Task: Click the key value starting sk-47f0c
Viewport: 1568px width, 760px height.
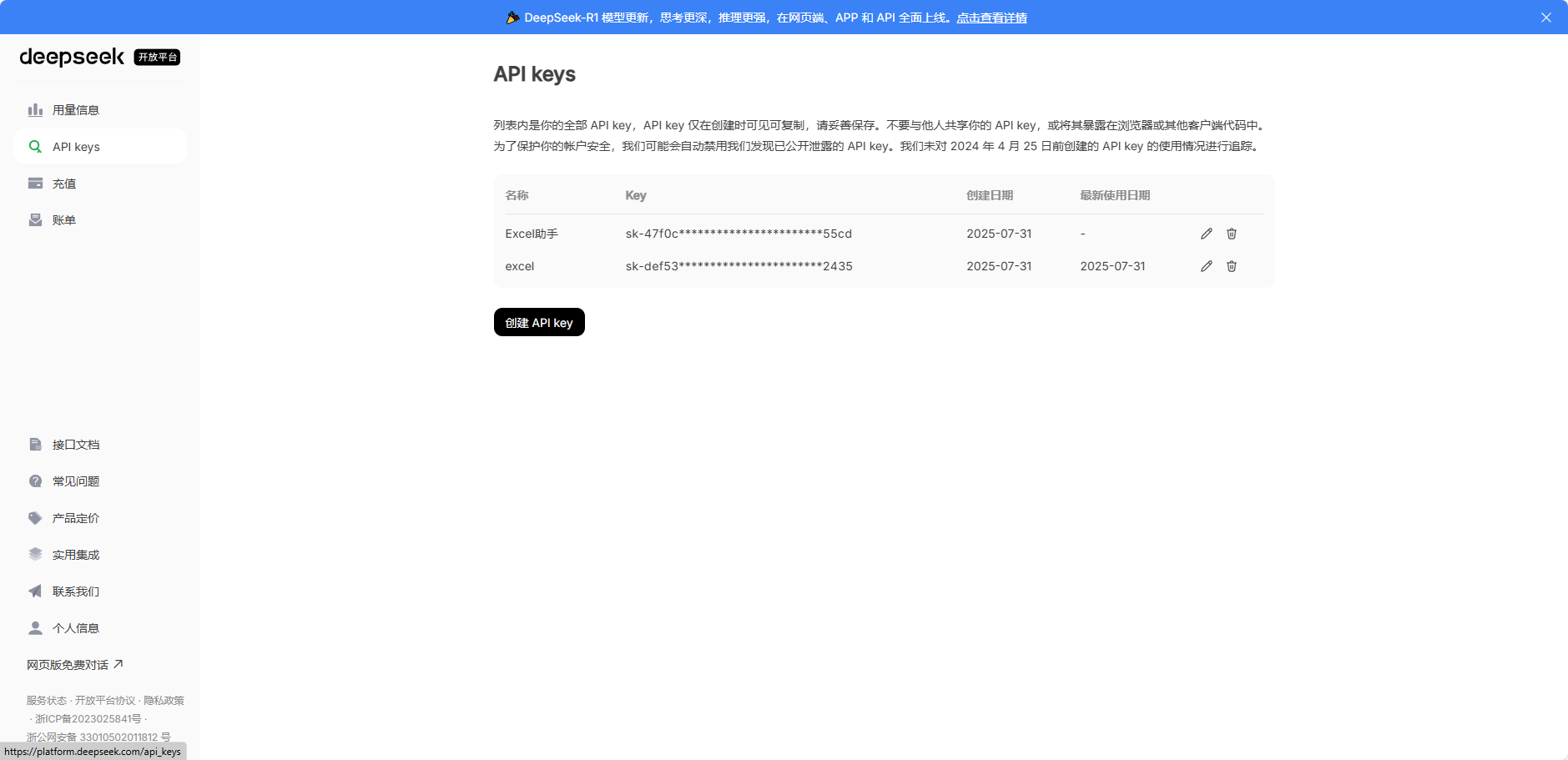Action: coord(739,234)
